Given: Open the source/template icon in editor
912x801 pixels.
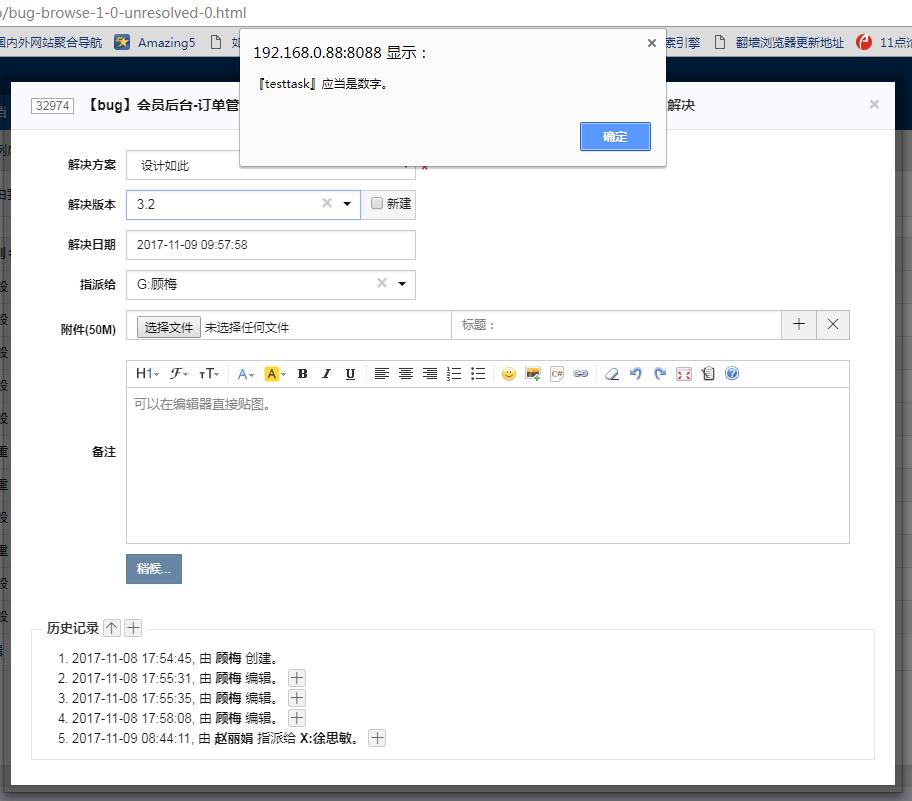Looking at the screenshot, I should pos(708,374).
